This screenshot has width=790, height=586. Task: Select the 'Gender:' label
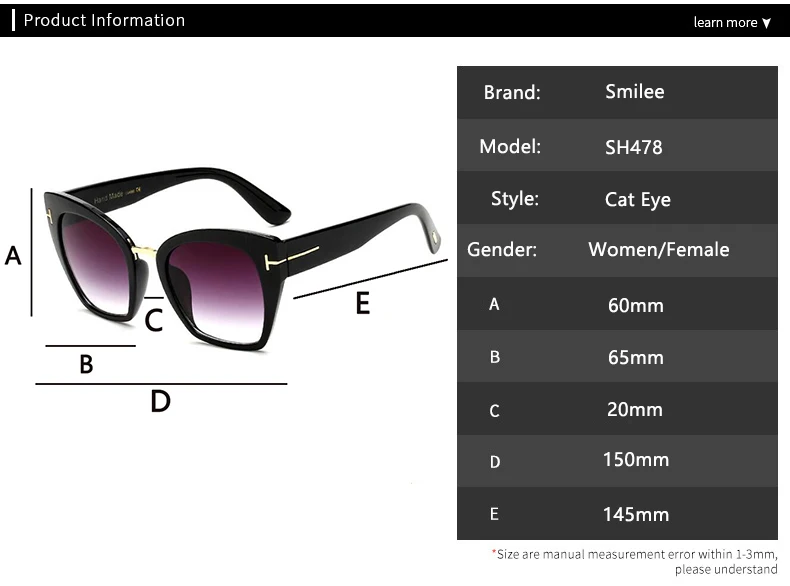[x=502, y=249]
